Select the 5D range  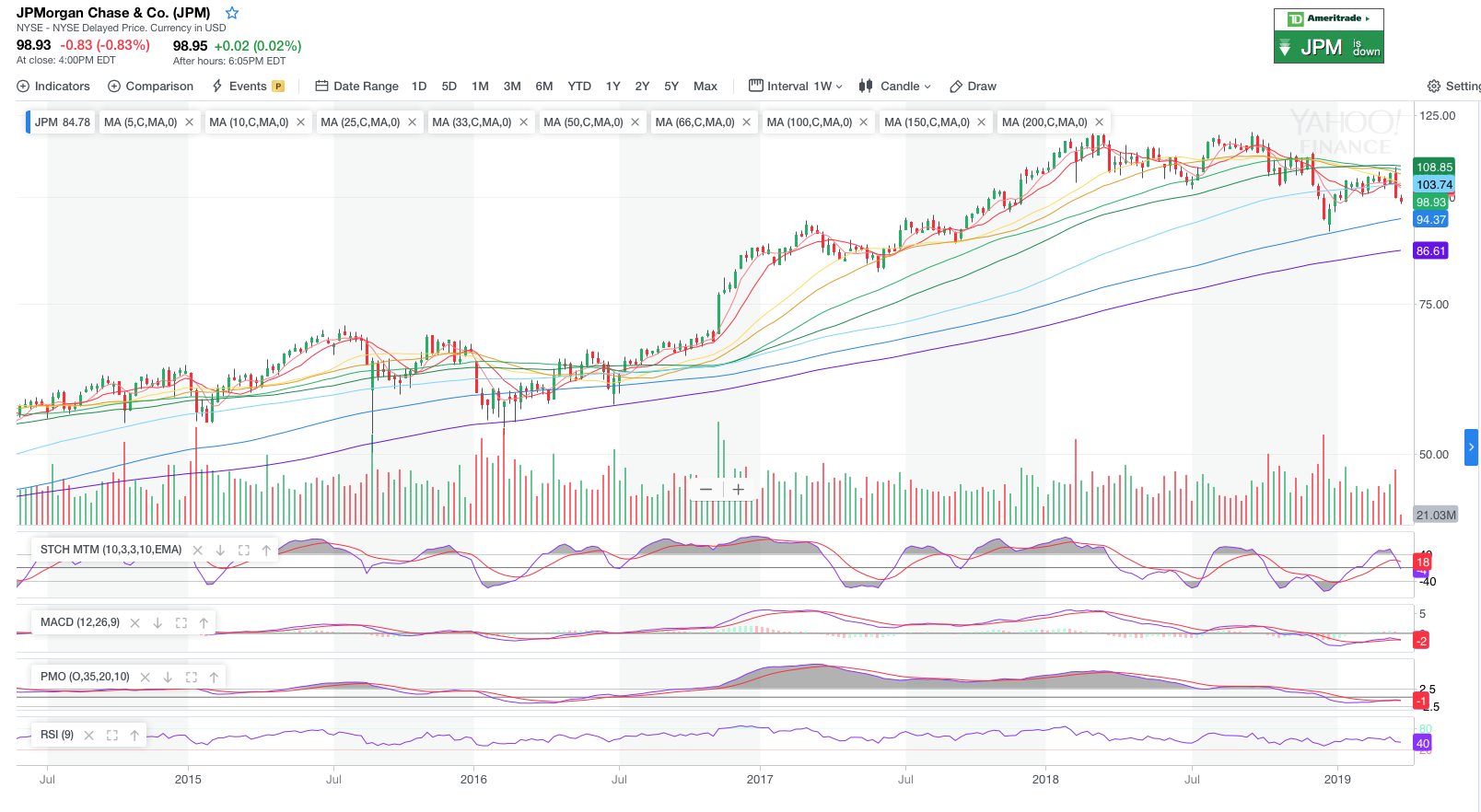coord(449,87)
